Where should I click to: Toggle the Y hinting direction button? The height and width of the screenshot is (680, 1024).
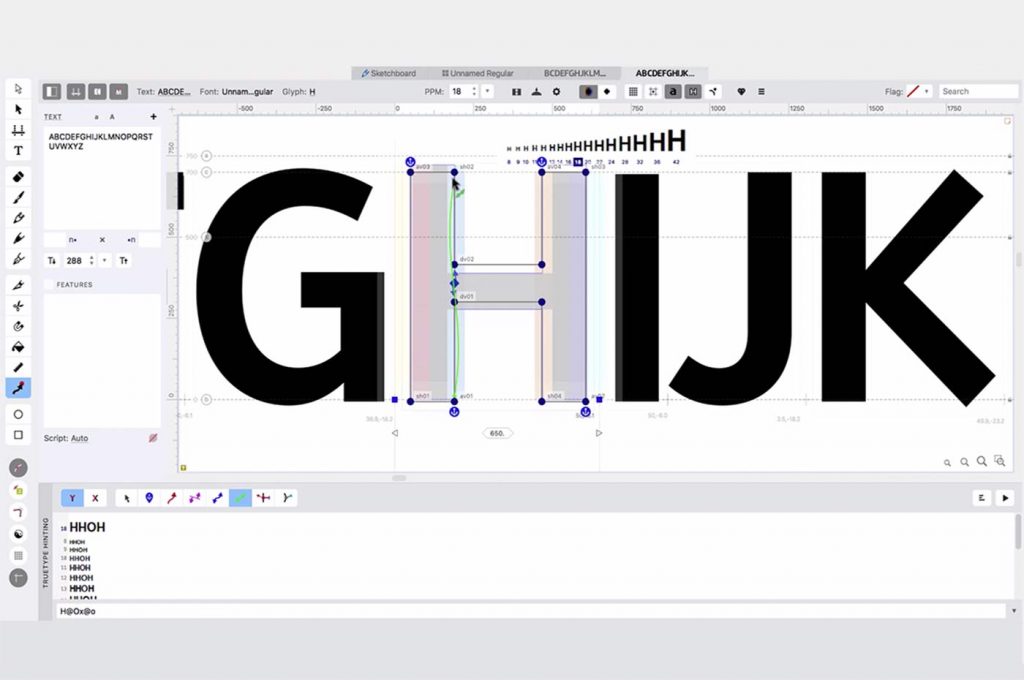click(72, 497)
